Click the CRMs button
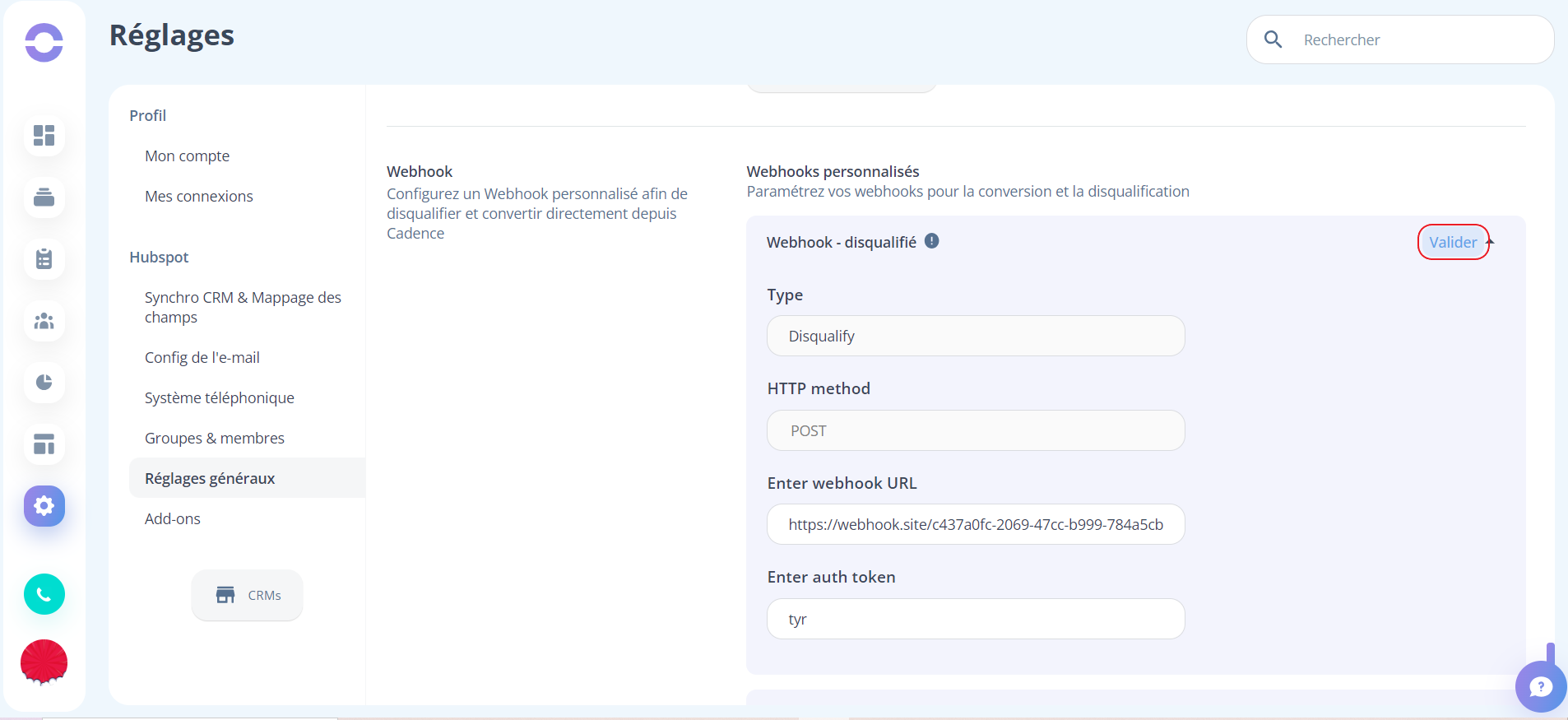The image size is (1568, 720). pyautogui.click(x=248, y=595)
